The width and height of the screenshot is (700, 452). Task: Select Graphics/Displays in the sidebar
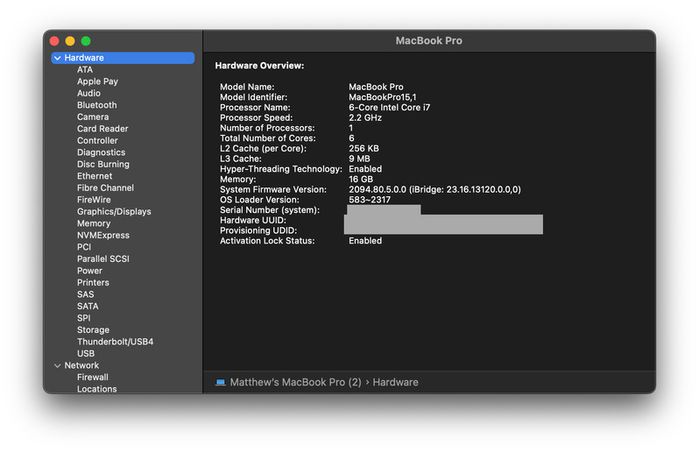[x=114, y=212]
